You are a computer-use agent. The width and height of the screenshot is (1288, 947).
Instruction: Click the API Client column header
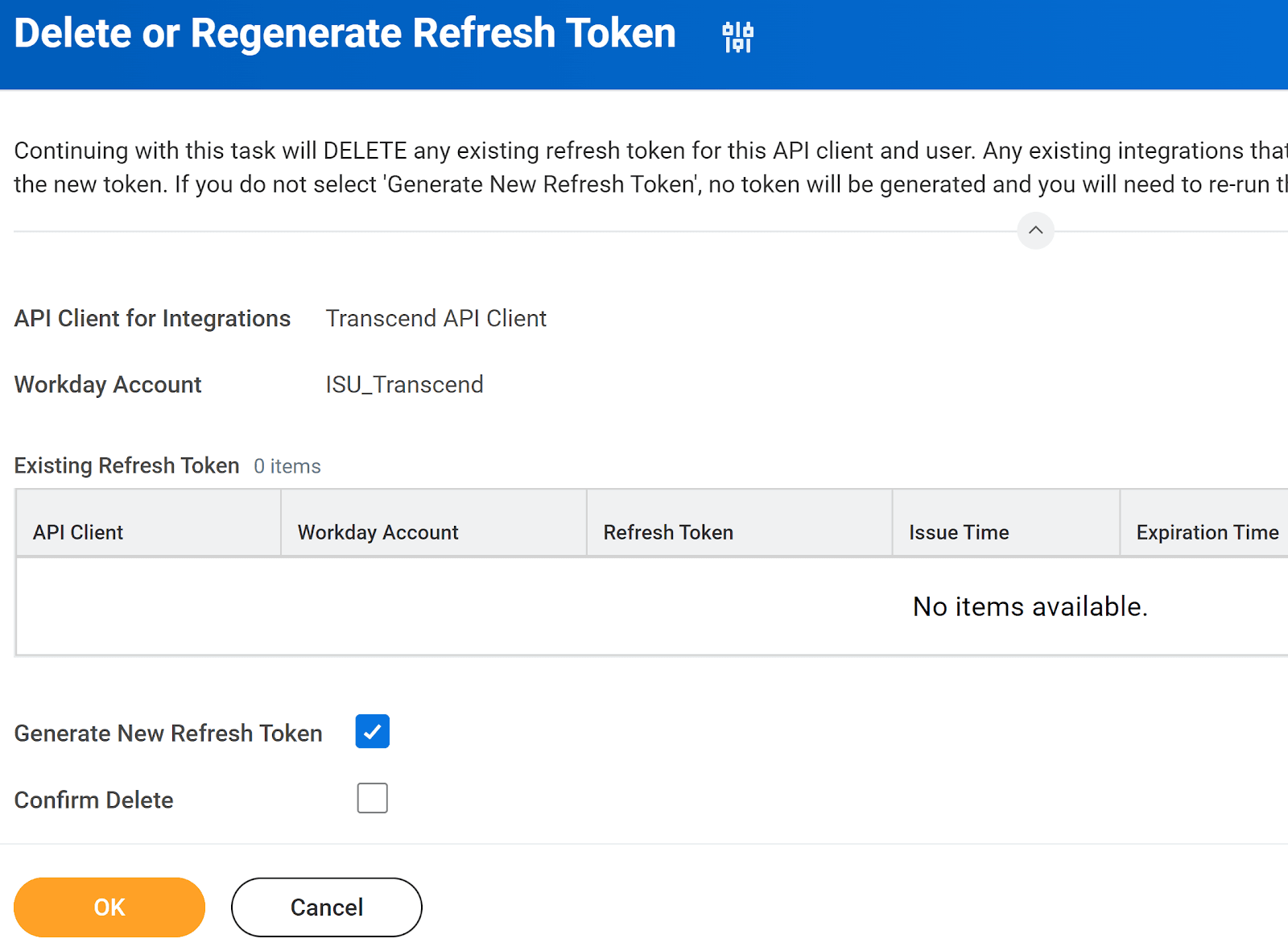point(77,531)
